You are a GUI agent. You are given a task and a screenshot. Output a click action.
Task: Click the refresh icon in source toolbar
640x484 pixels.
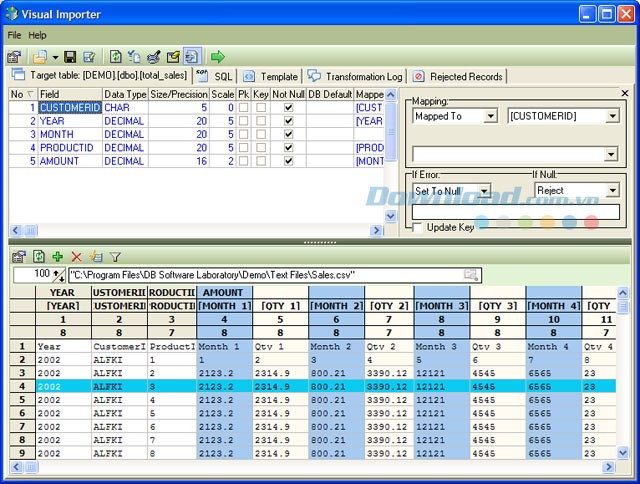pos(38,256)
